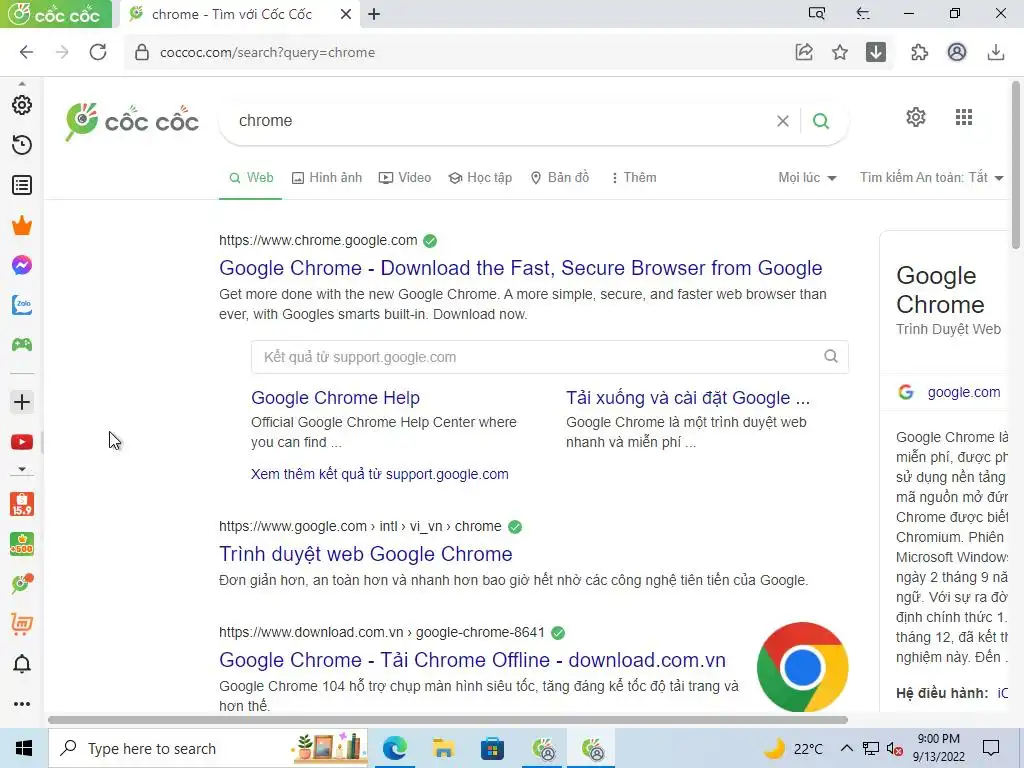Open a new browser tab
The width and height of the screenshot is (1024, 768).
point(374,14)
